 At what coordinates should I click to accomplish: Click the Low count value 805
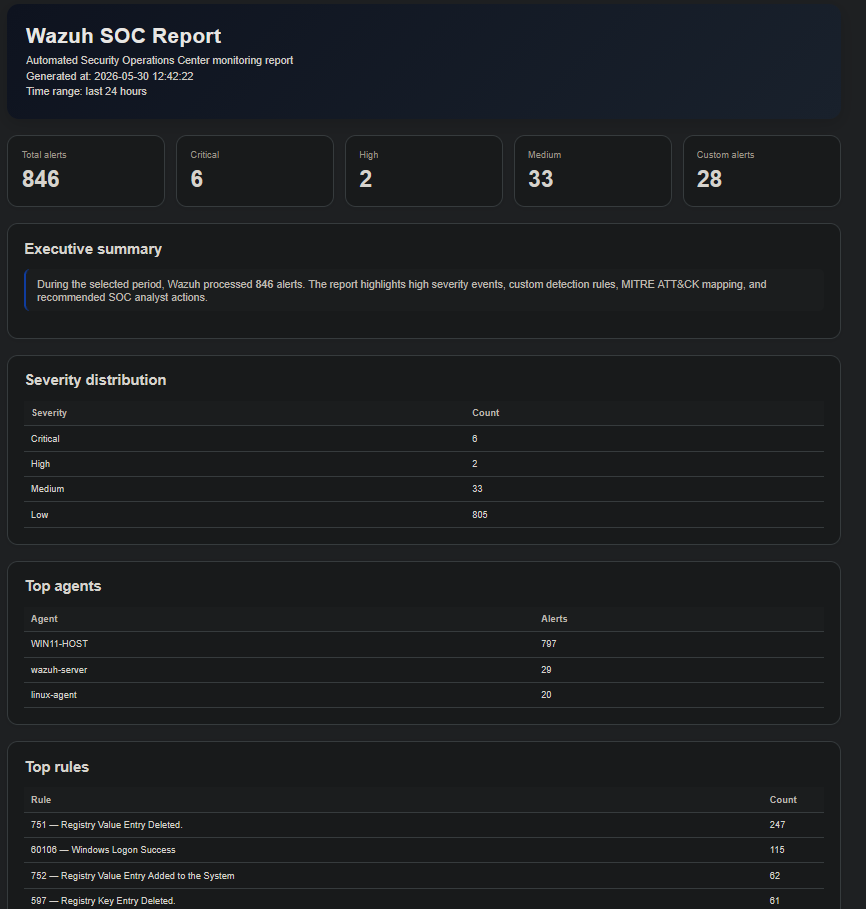(479, 515)
